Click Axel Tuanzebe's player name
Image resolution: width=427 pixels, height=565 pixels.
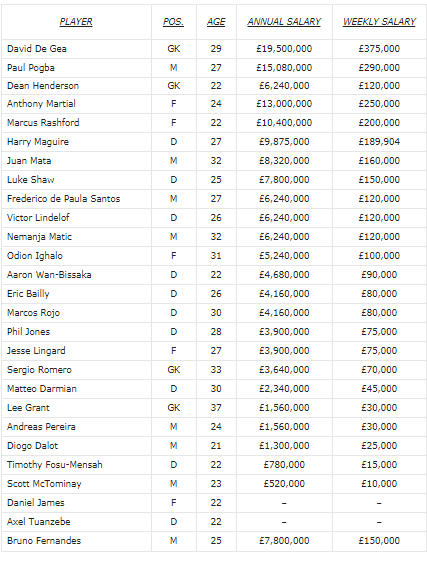(x=39, y=522)
